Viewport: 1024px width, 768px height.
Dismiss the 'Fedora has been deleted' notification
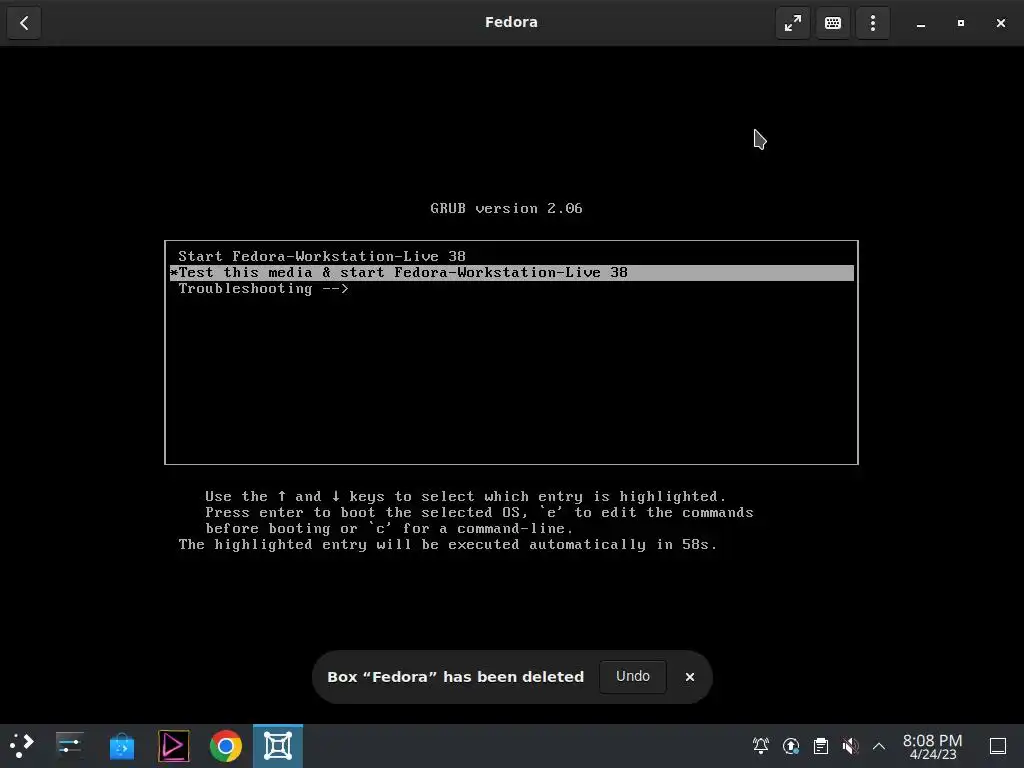click(690, 677)
